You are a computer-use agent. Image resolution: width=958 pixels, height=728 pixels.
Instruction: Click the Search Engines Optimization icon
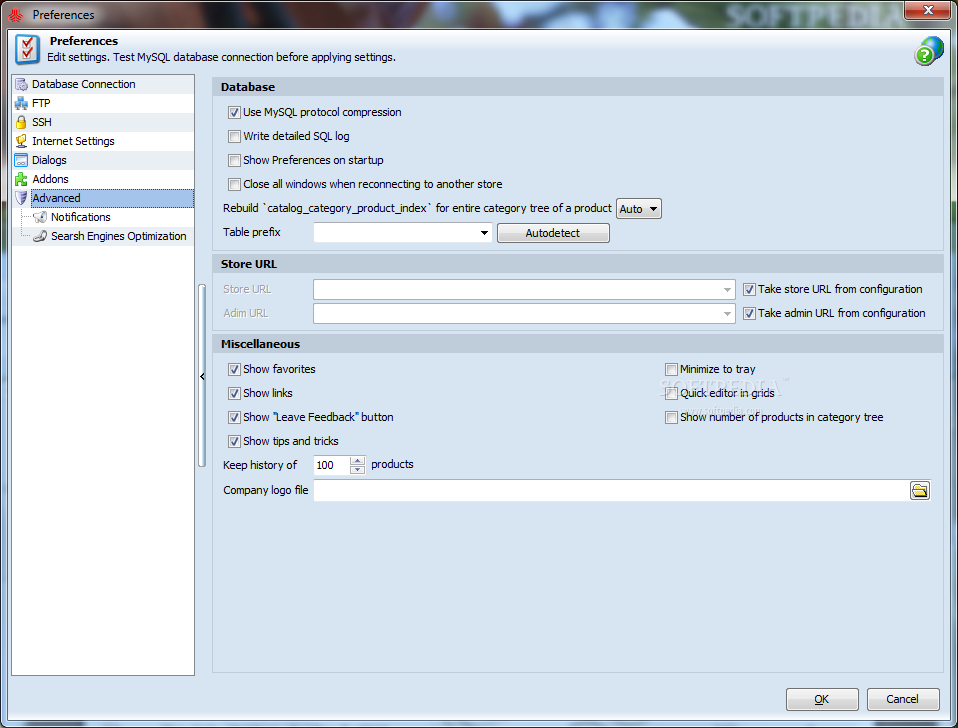click(x=40, y=236)
